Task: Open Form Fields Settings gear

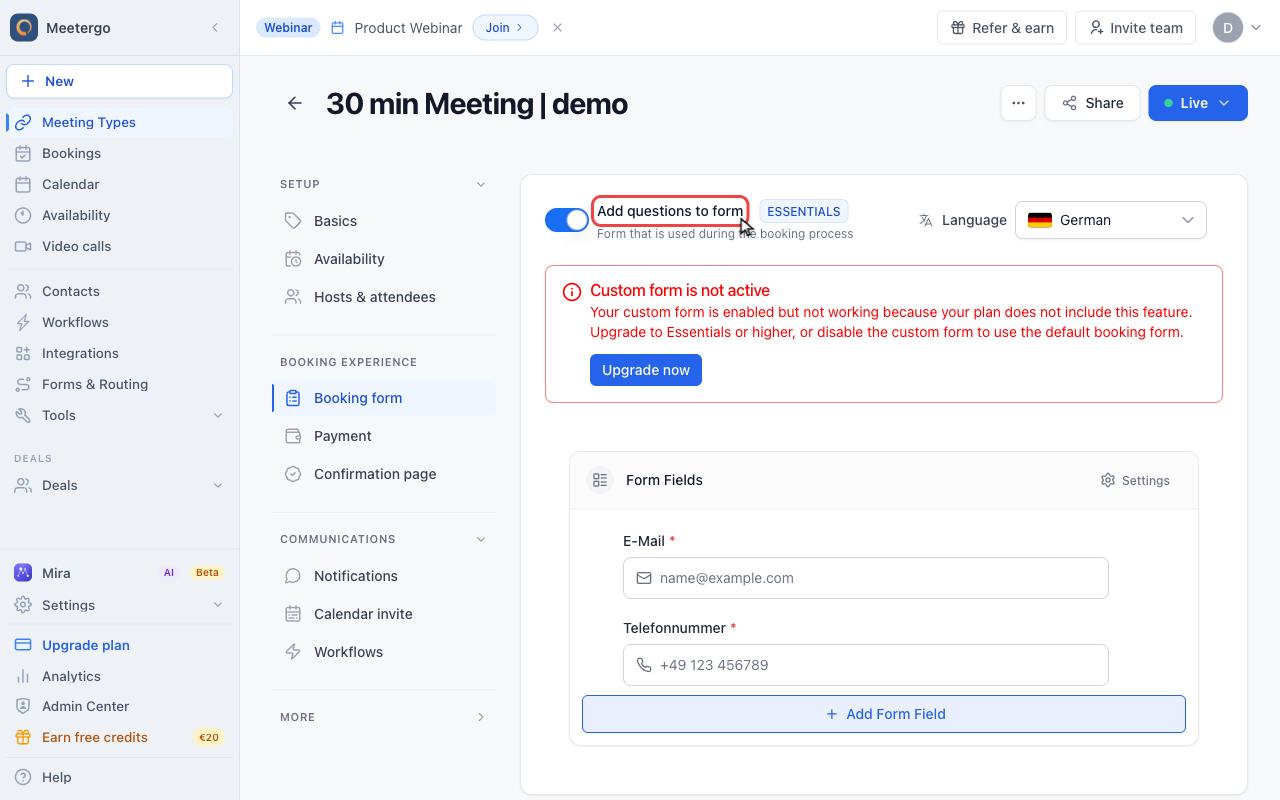Action: [1135, 480]
